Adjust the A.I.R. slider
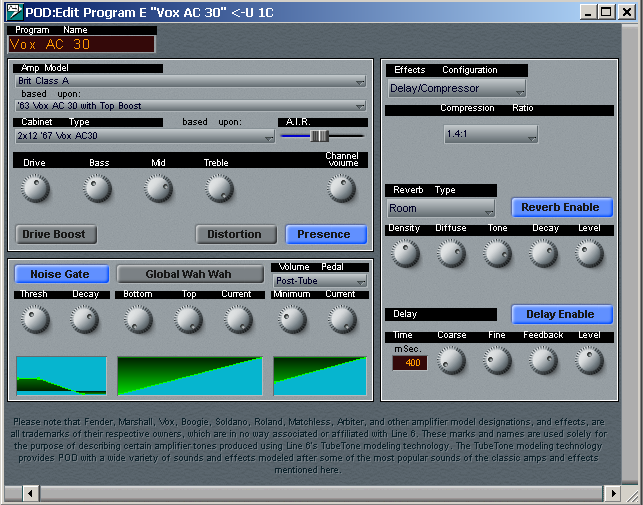 [x=319, y=135]
